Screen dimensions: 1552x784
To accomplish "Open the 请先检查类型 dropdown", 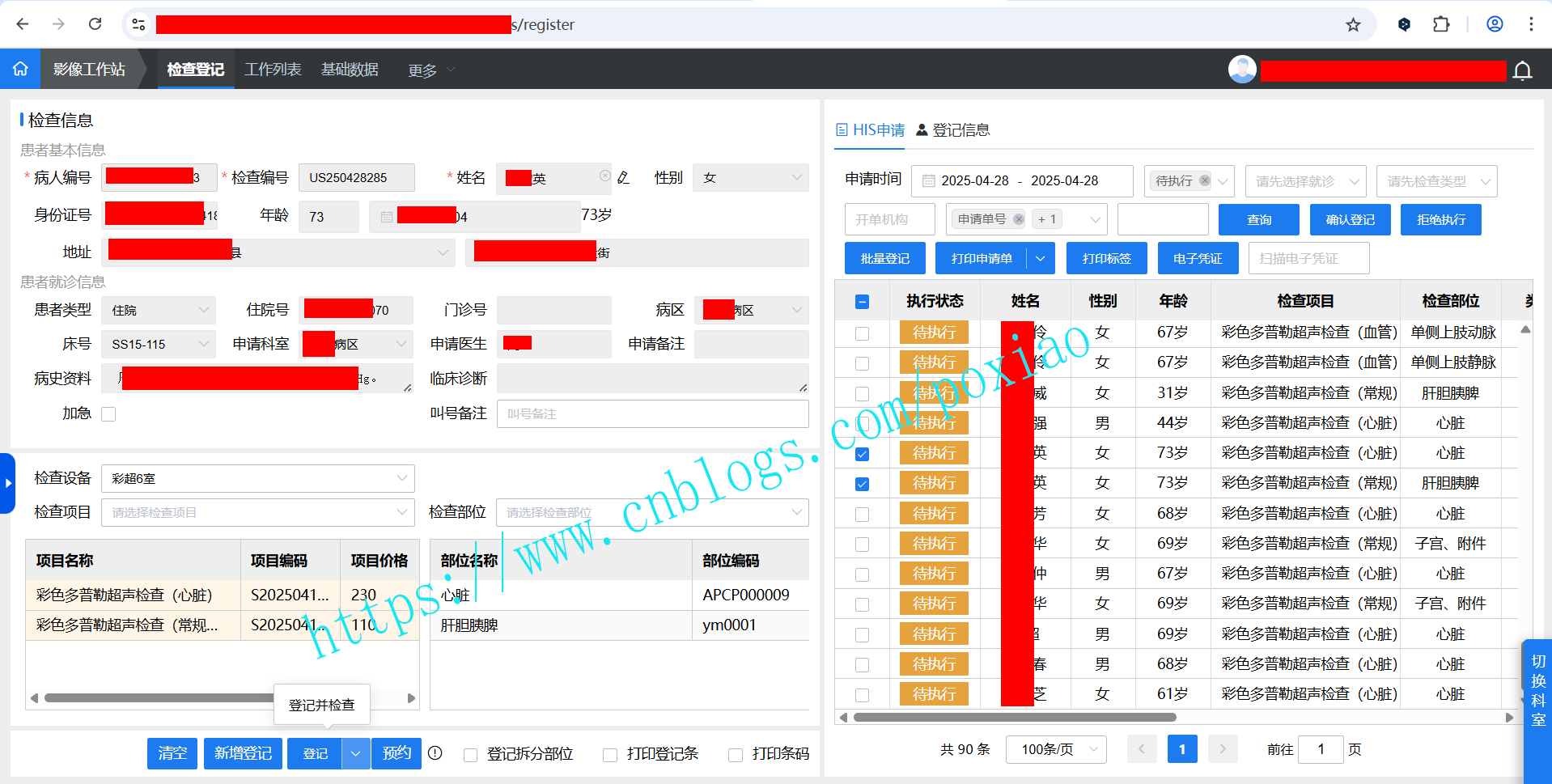I will 1437,181.
